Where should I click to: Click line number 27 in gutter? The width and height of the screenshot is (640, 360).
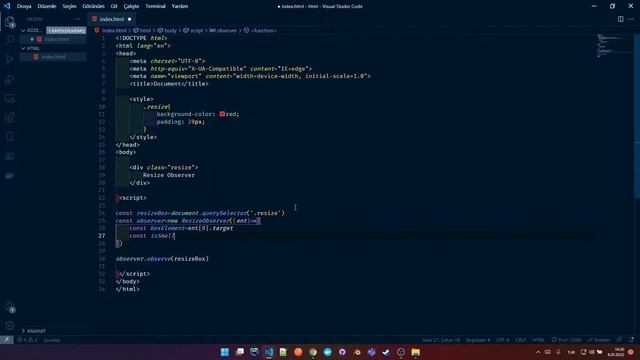click(x=102, y=236)
